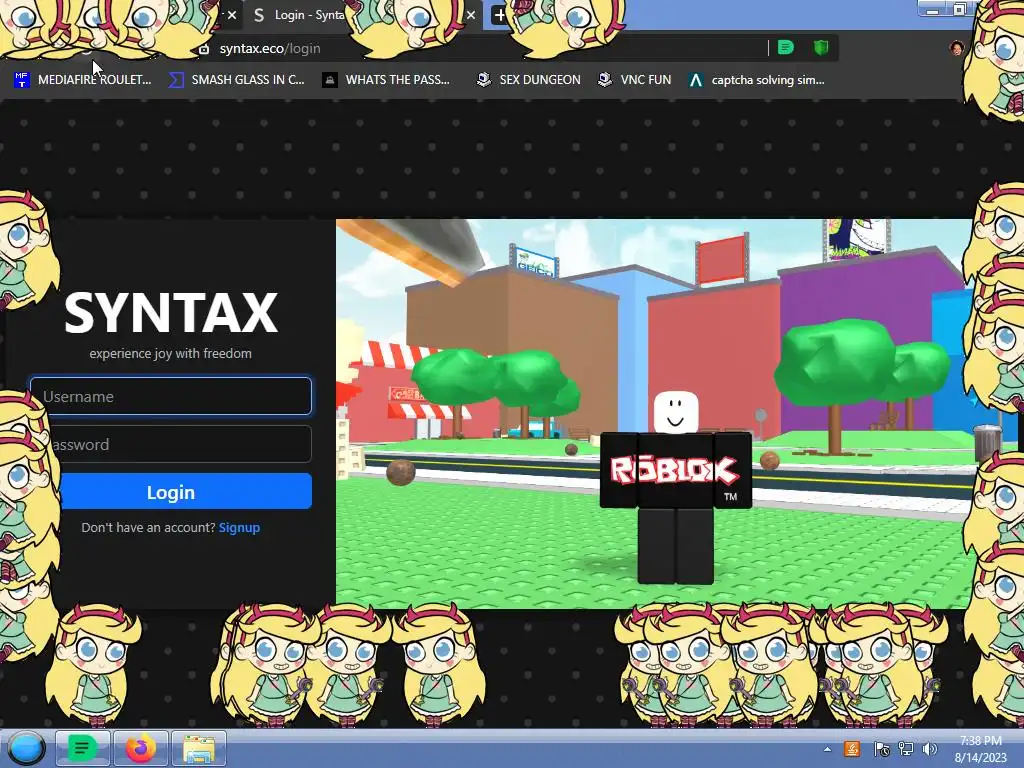The height and width of the screenshot is (768, 1024).
Task: Click the SYNTAX logo heading
Action: point(171,313)
